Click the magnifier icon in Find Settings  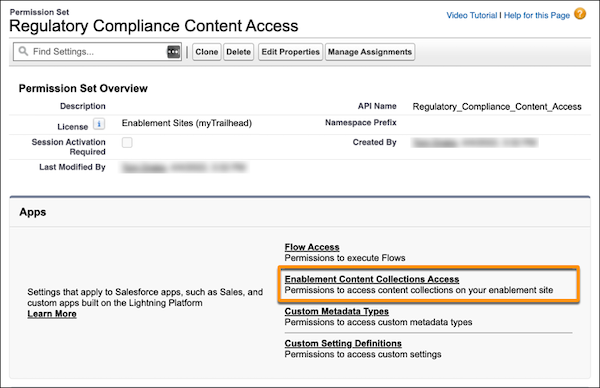[x=23, y=51]
